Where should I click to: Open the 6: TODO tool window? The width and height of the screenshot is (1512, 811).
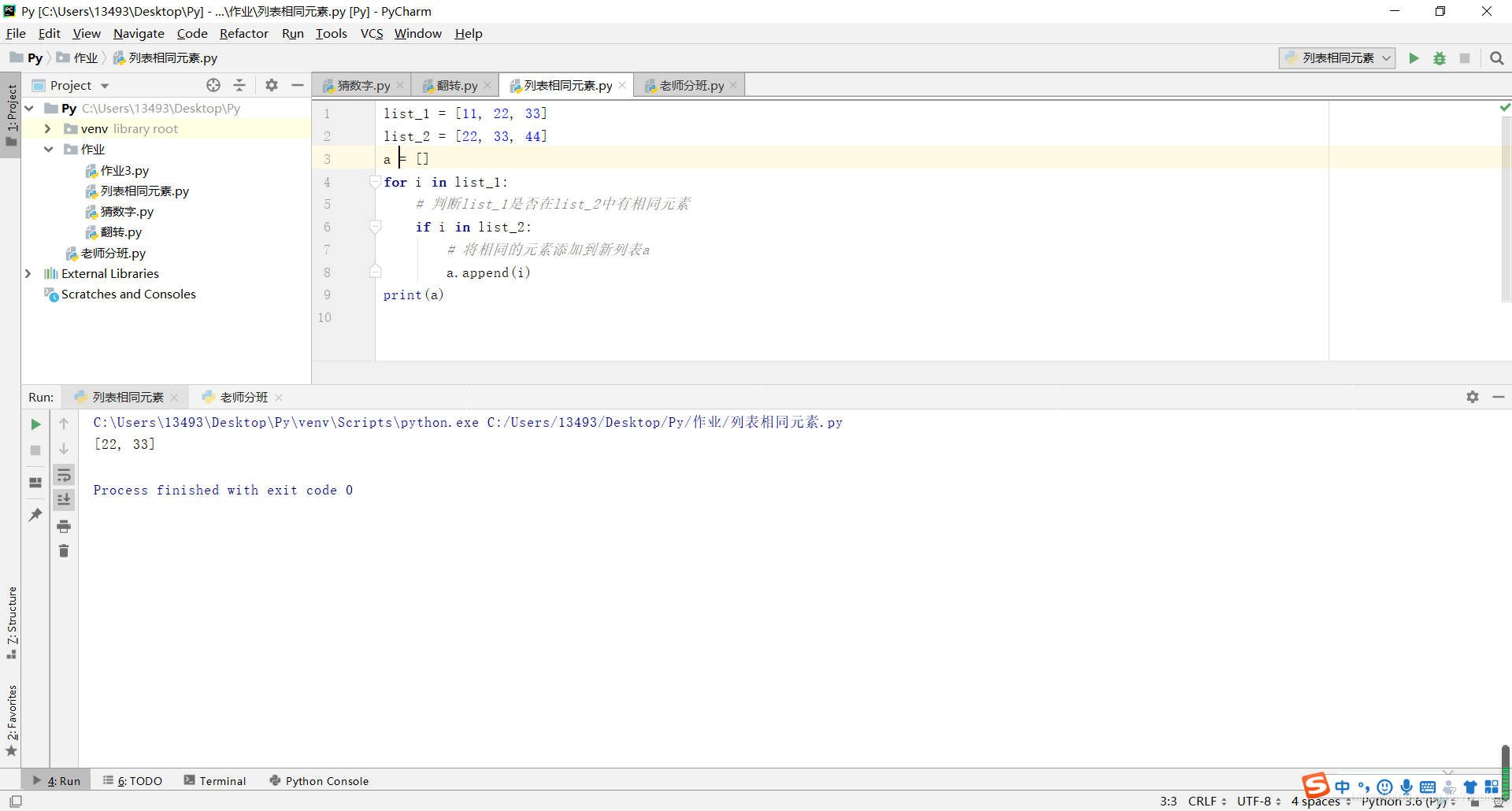pyautogui.click(x=132, y=781)
